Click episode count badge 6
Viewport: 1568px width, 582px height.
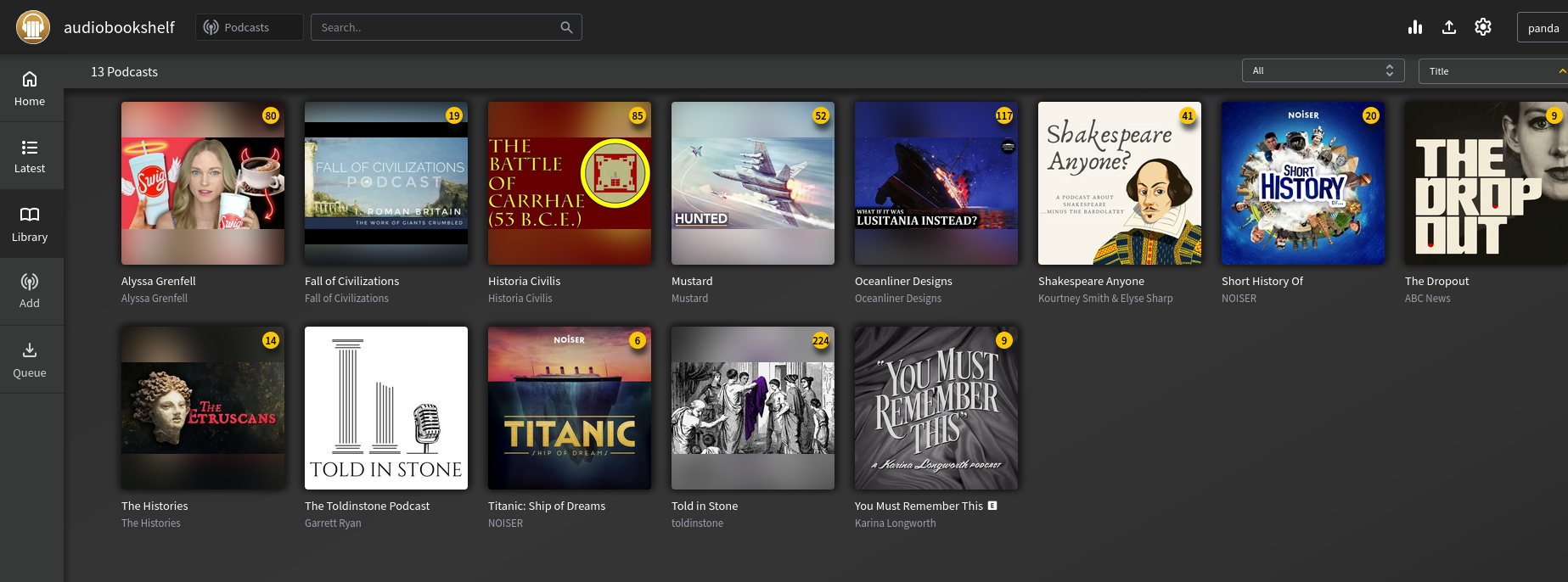638,340
